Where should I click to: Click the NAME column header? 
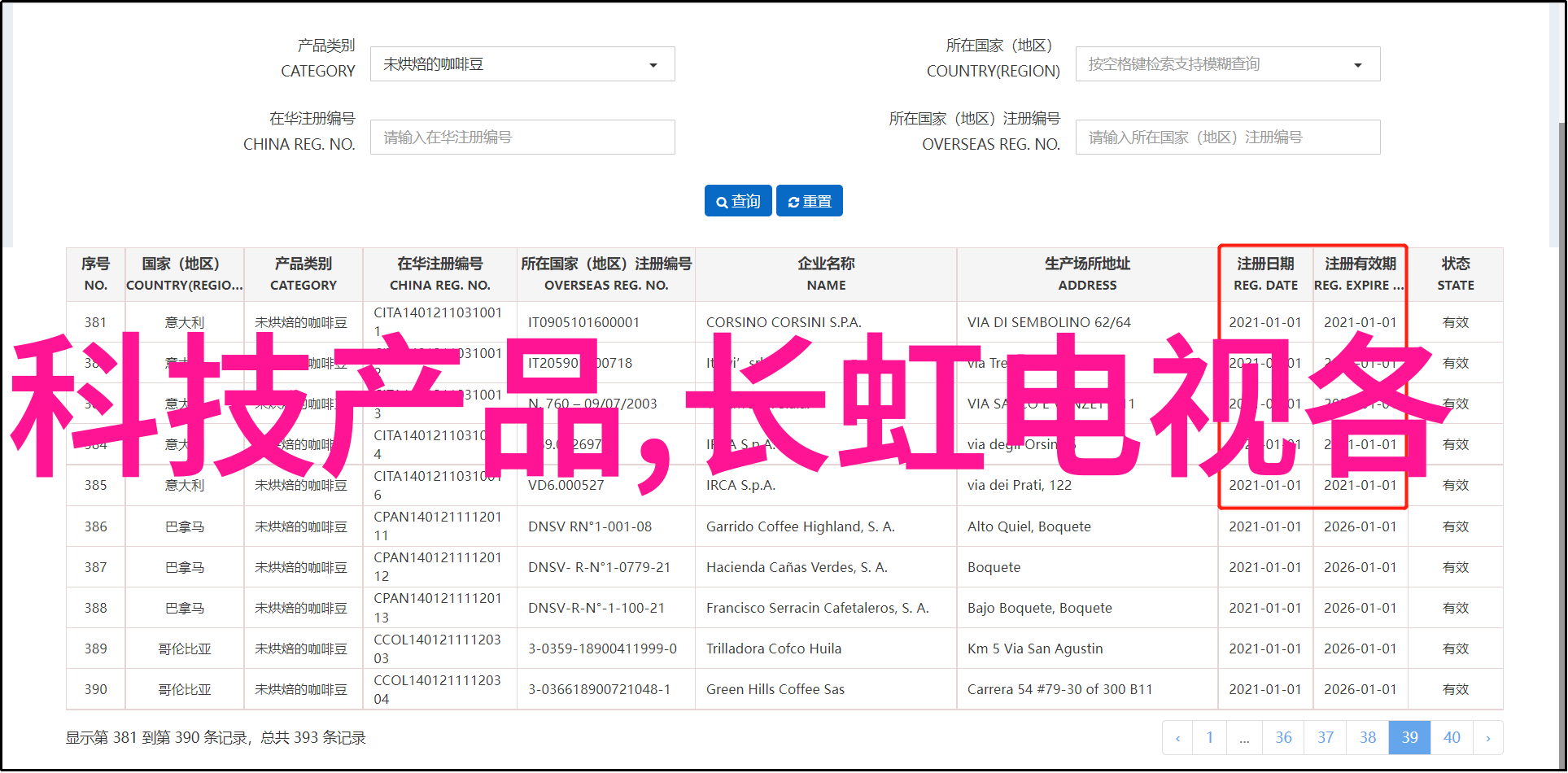click(x=827, y=275)
